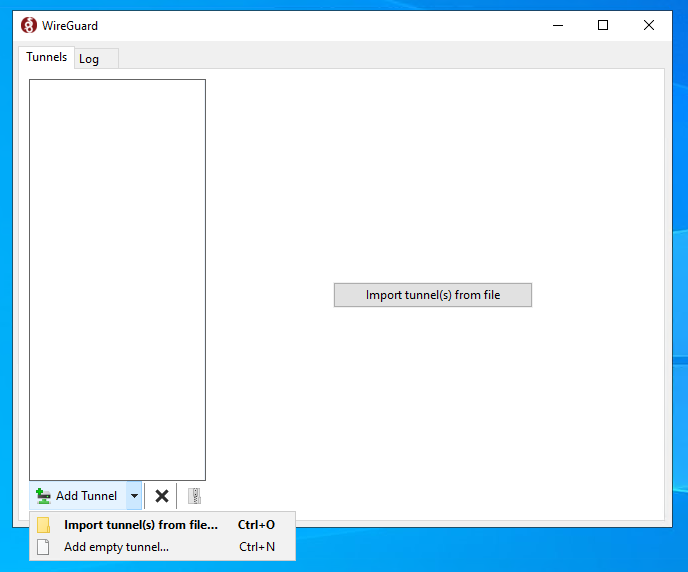Screen dimensions: 688x572
Task: Close the WireGuard window
Action: tap(649, 25)
